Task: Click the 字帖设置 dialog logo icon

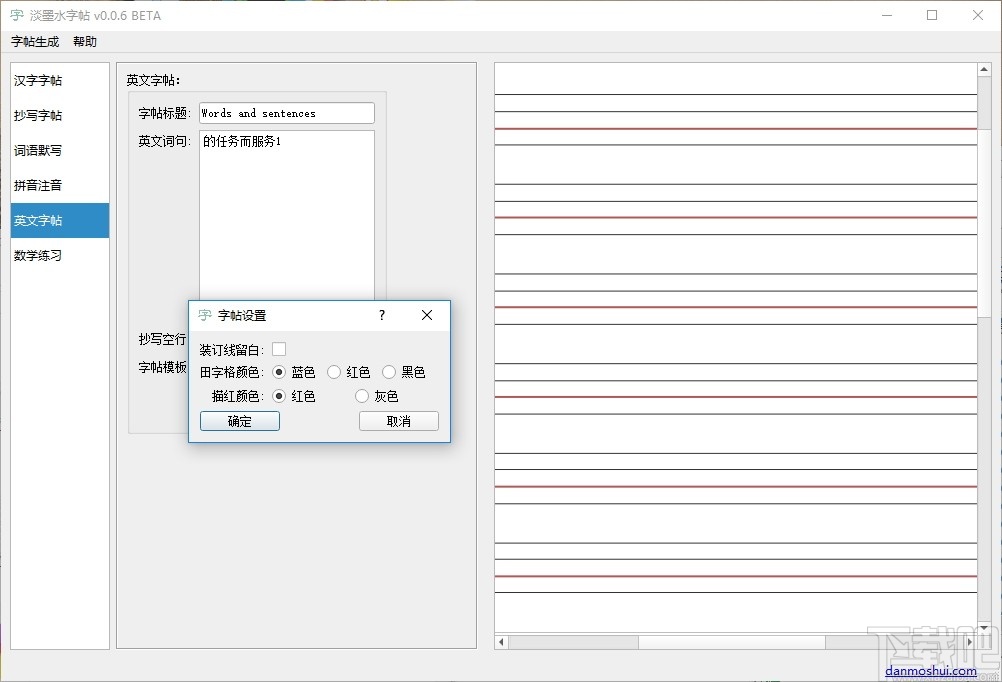Action: click(204, 315)
